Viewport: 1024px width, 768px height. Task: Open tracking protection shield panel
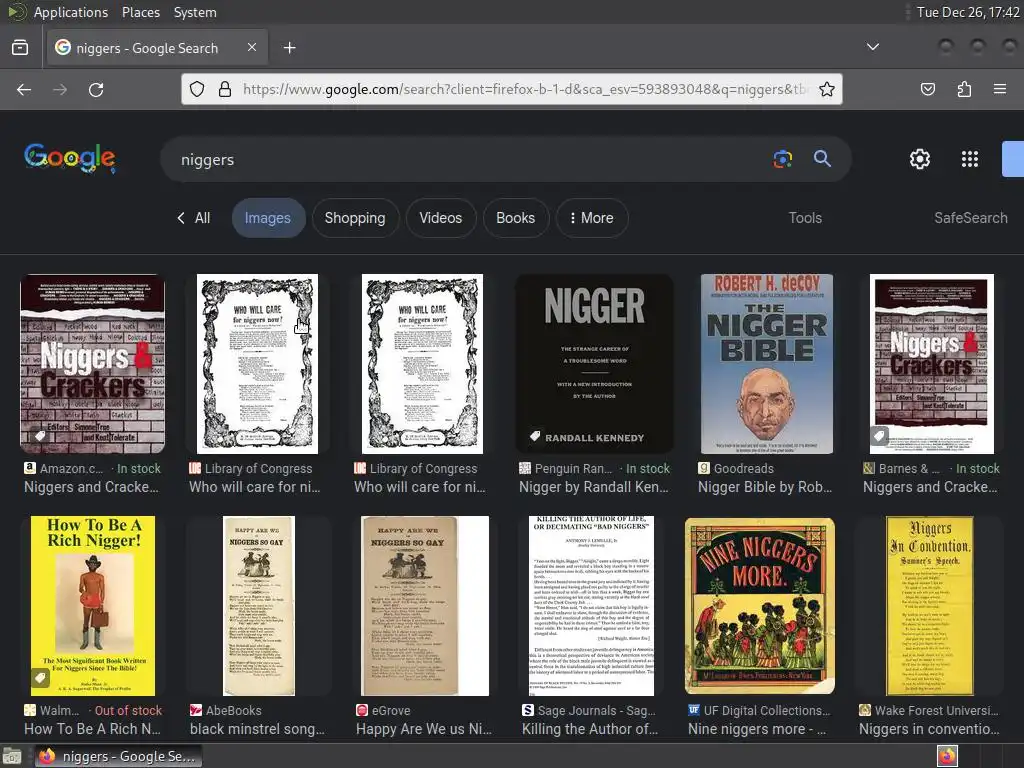(197, 89)
